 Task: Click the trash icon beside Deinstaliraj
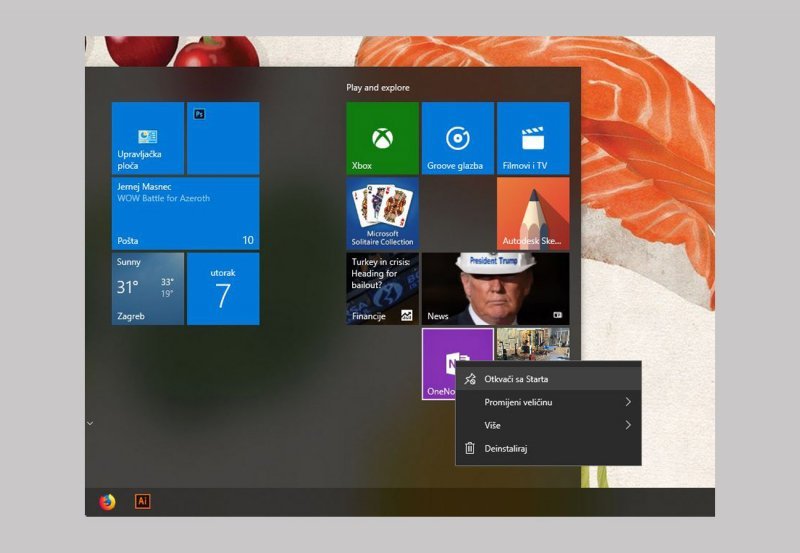click(x=470, y=448)
